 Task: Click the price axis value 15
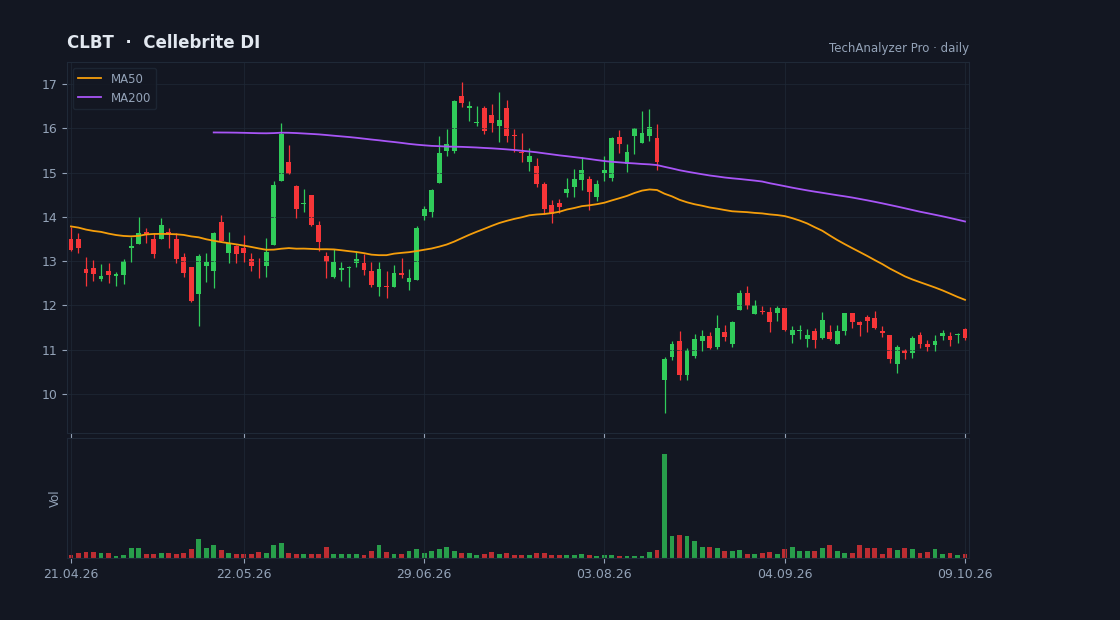click(x=49, y=173)
